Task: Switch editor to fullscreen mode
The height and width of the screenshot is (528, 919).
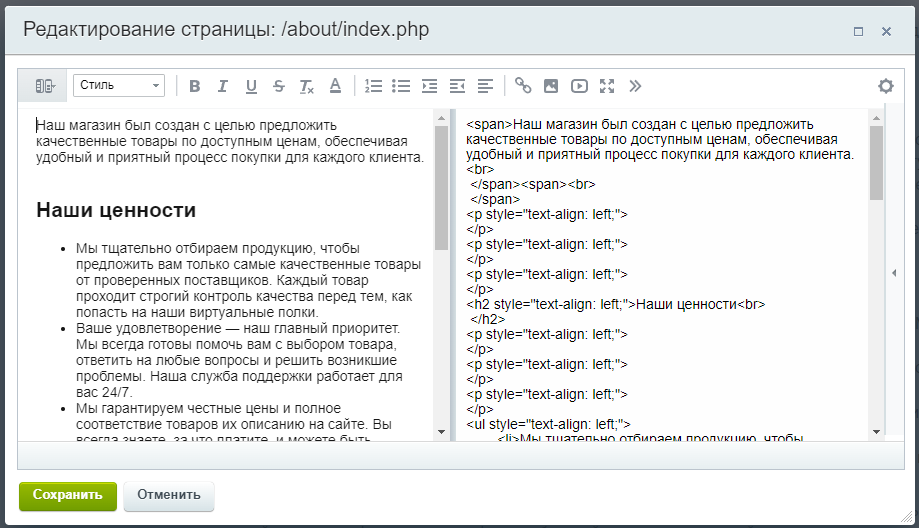Action: pos(607,86)
